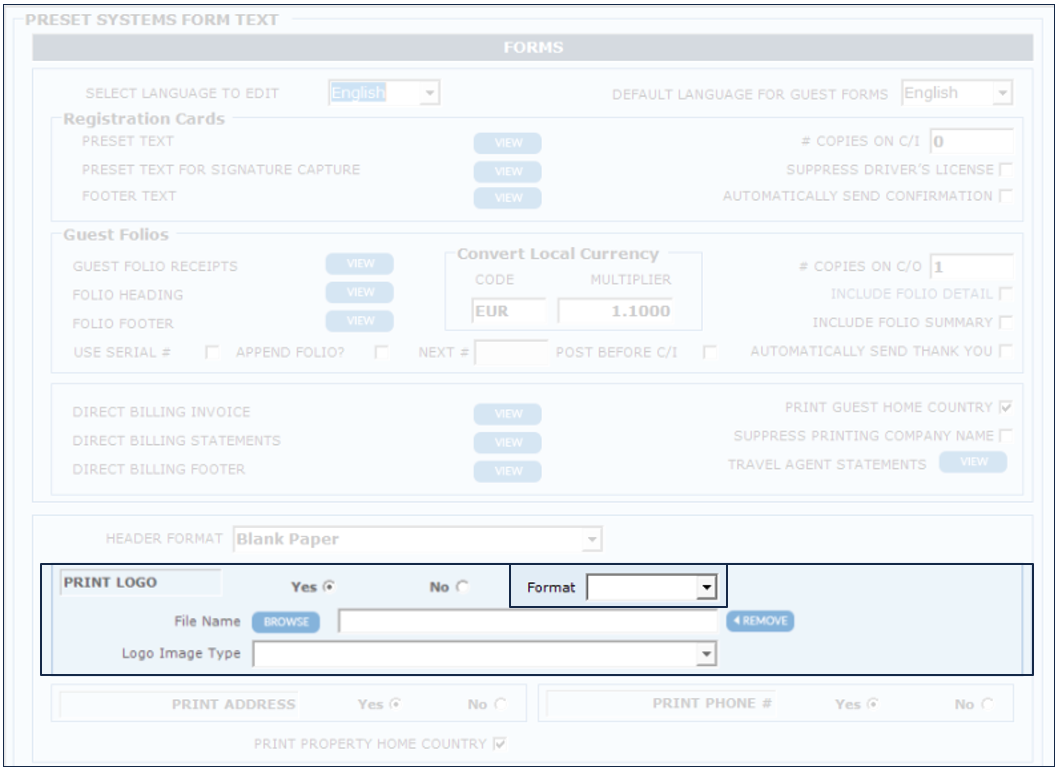
Task: View the Direct Billing Invoice text
Action: [x=507, y=414]
